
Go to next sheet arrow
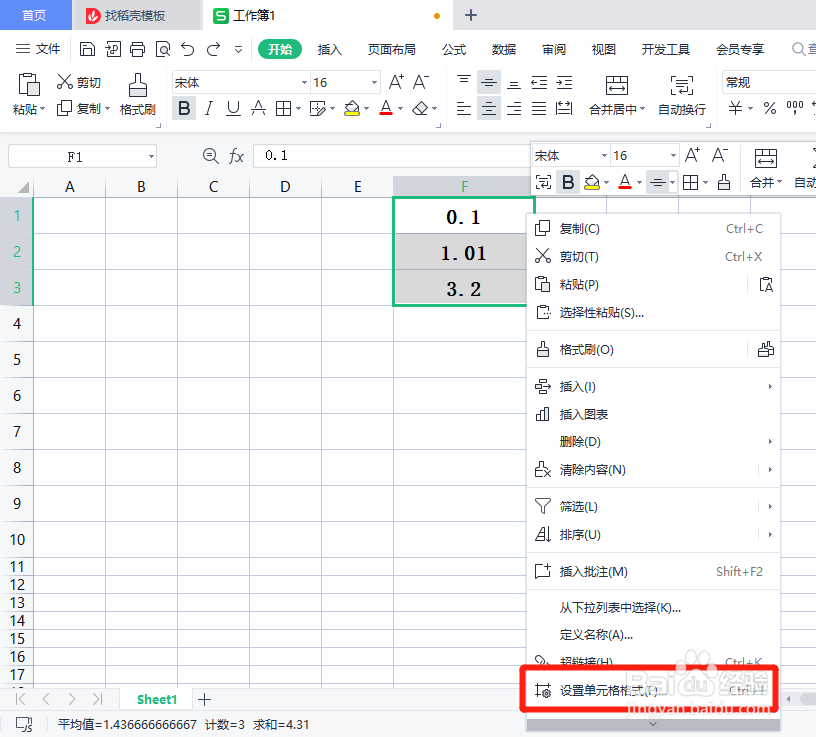[x=71, y=699]
